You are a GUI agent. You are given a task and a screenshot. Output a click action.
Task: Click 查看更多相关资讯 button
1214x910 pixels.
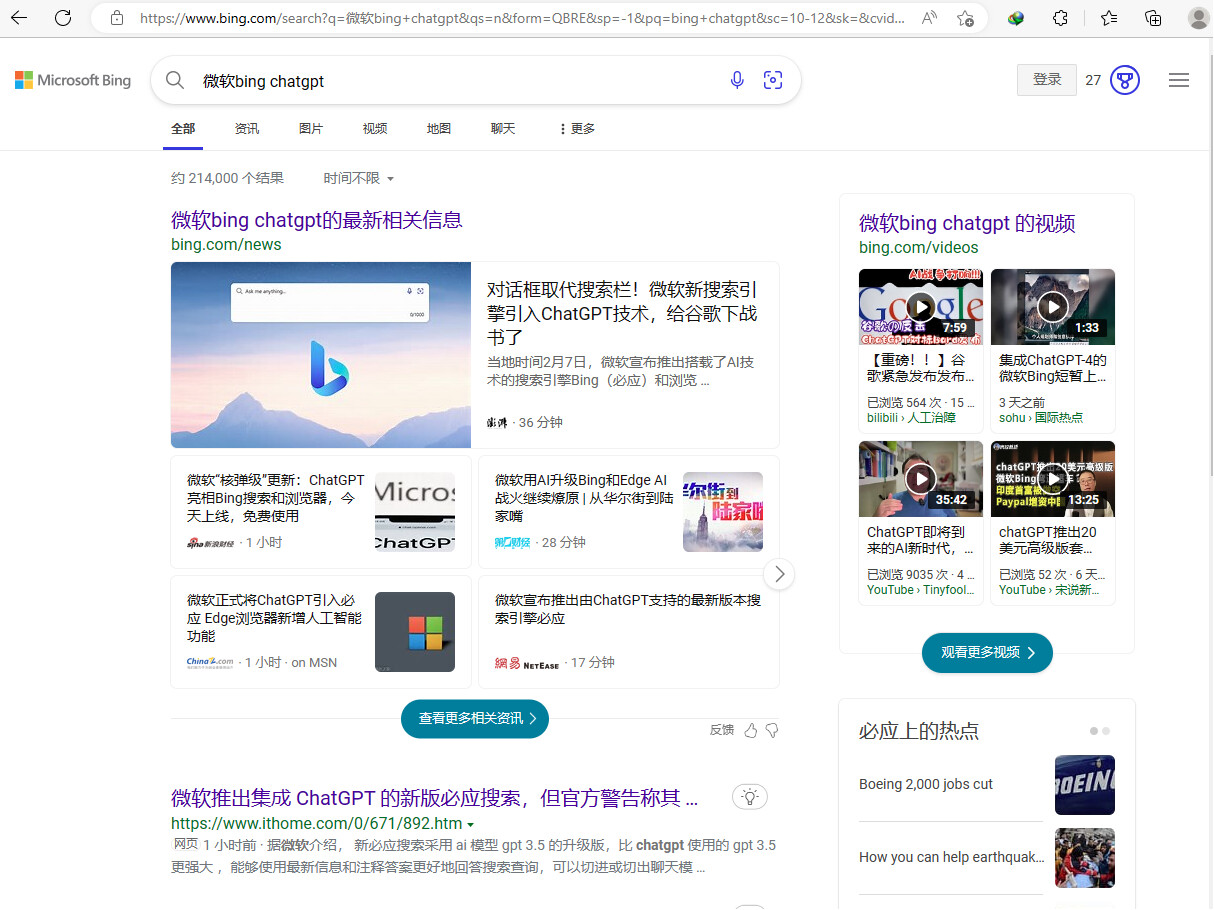[x=475, y=718]
